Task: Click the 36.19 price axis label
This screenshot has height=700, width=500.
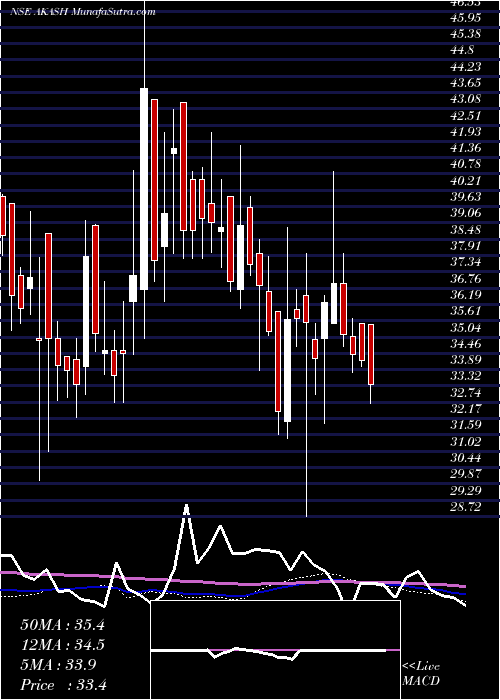Action: click(464, 295)
